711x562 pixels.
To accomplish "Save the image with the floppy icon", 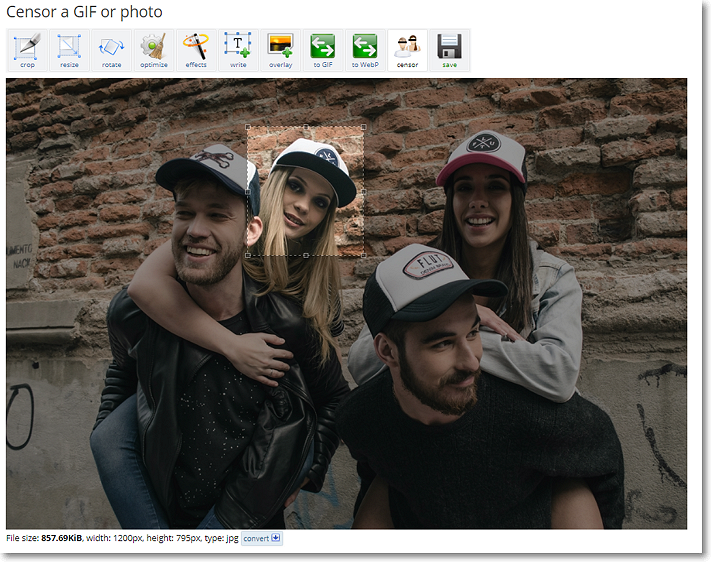I will (x=449, y=50).
